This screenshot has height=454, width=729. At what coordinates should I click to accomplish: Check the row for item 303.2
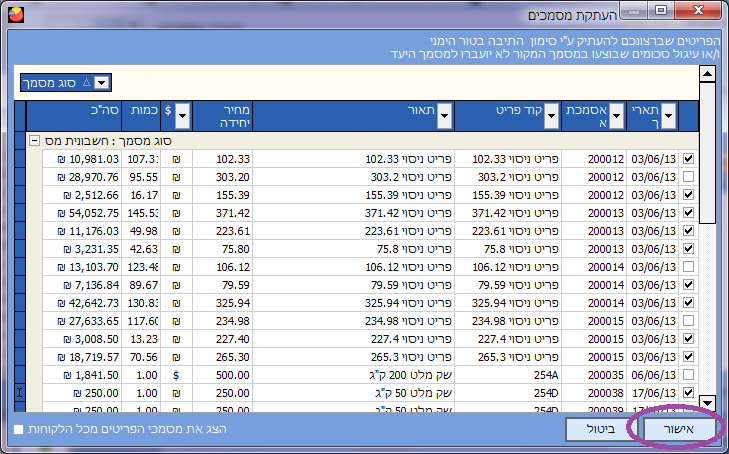[688, 176]
